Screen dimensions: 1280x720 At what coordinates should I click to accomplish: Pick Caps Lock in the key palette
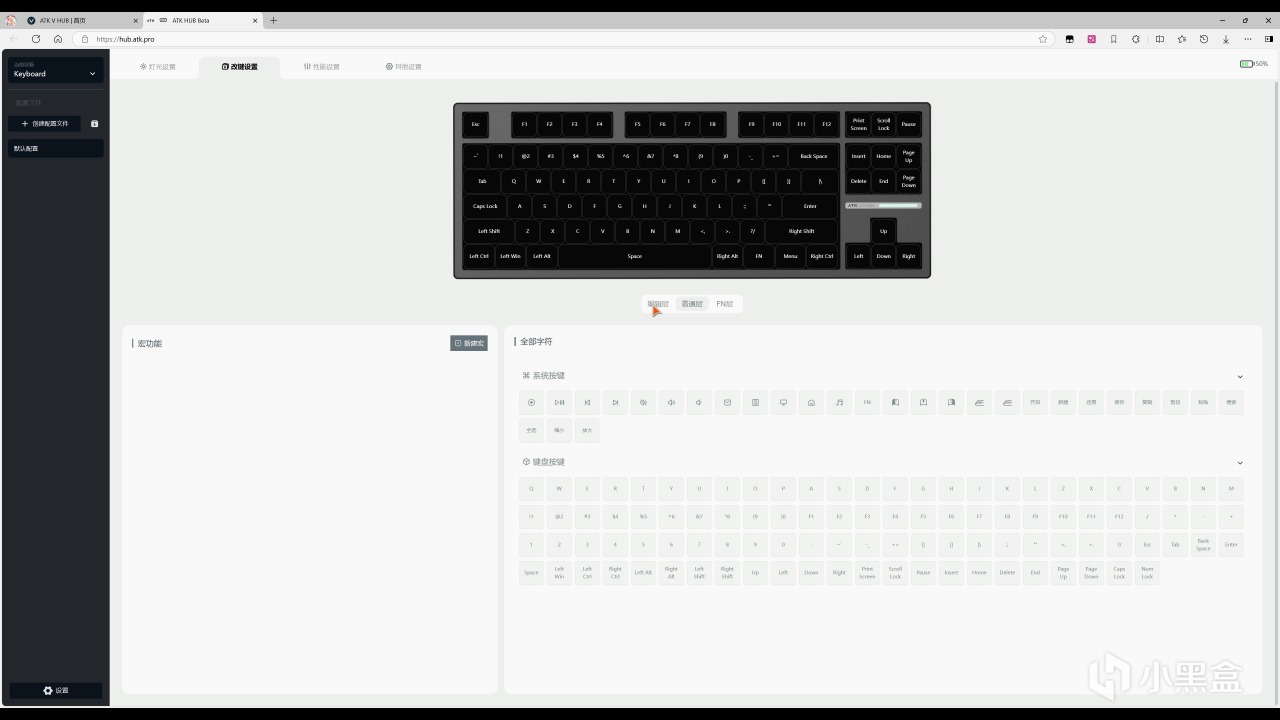[x=1119, y=573]
